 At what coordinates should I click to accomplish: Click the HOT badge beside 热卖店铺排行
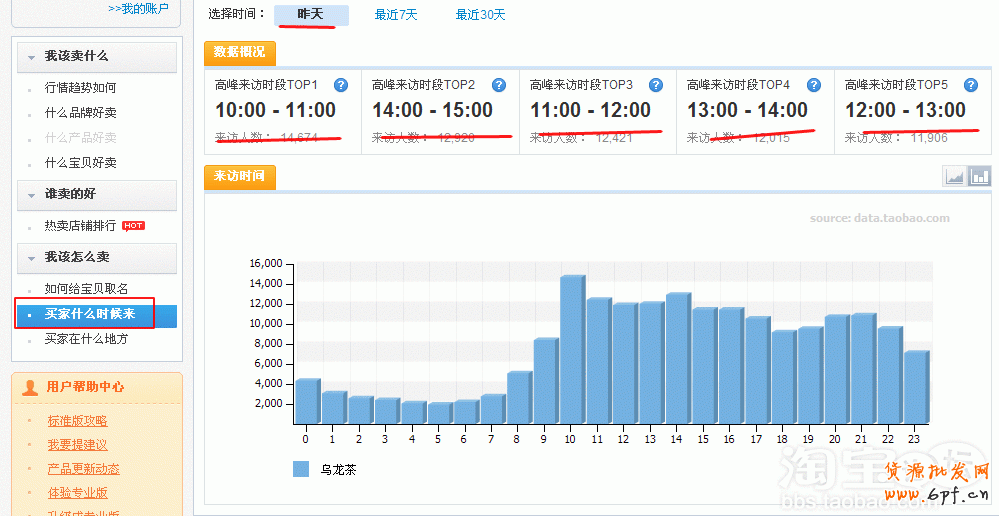point(133,226)
